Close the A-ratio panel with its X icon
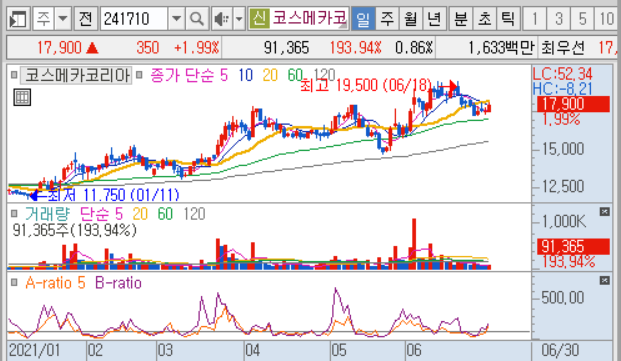621x361 pixels. pyautogui.click(x=604, y=281)
